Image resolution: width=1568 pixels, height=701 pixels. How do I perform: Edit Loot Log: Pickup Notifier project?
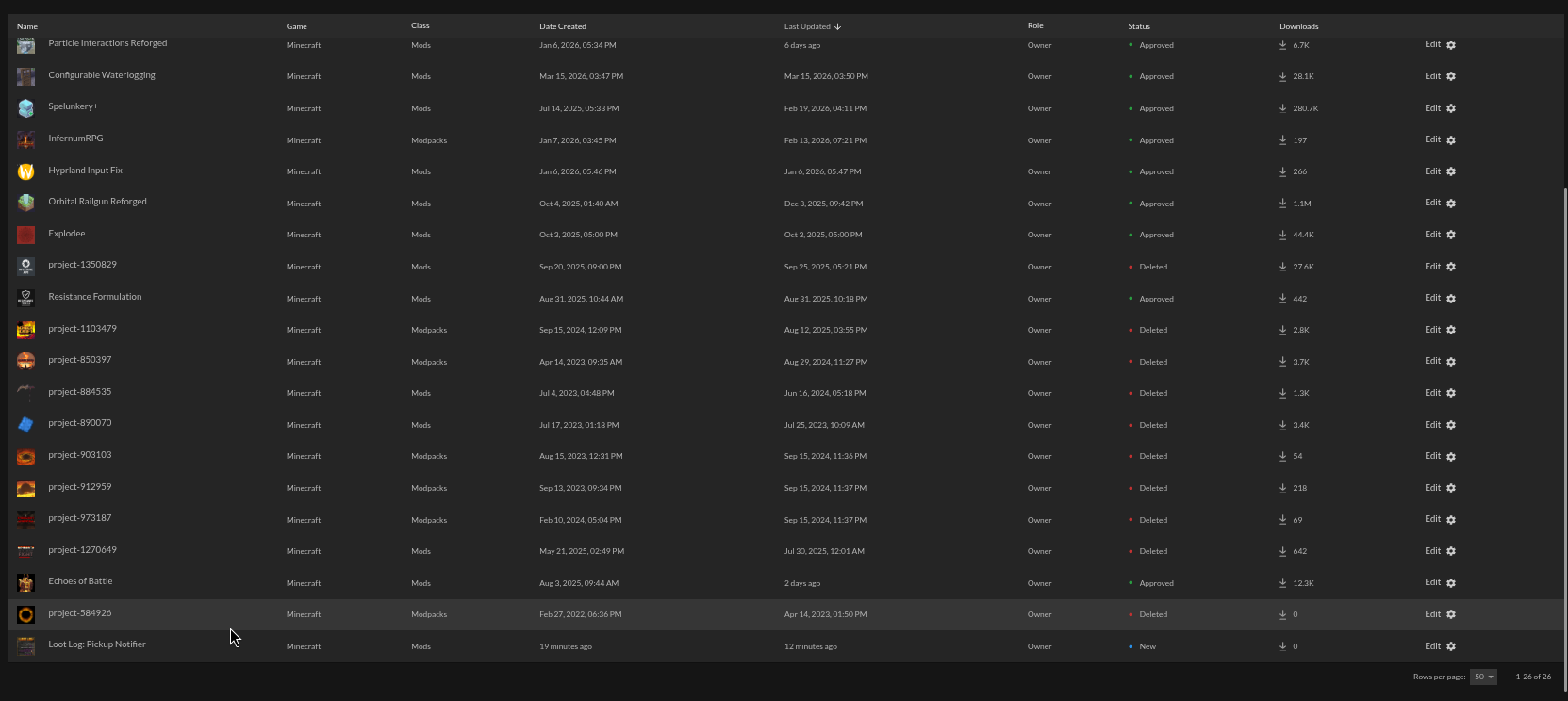[1432, 646]
